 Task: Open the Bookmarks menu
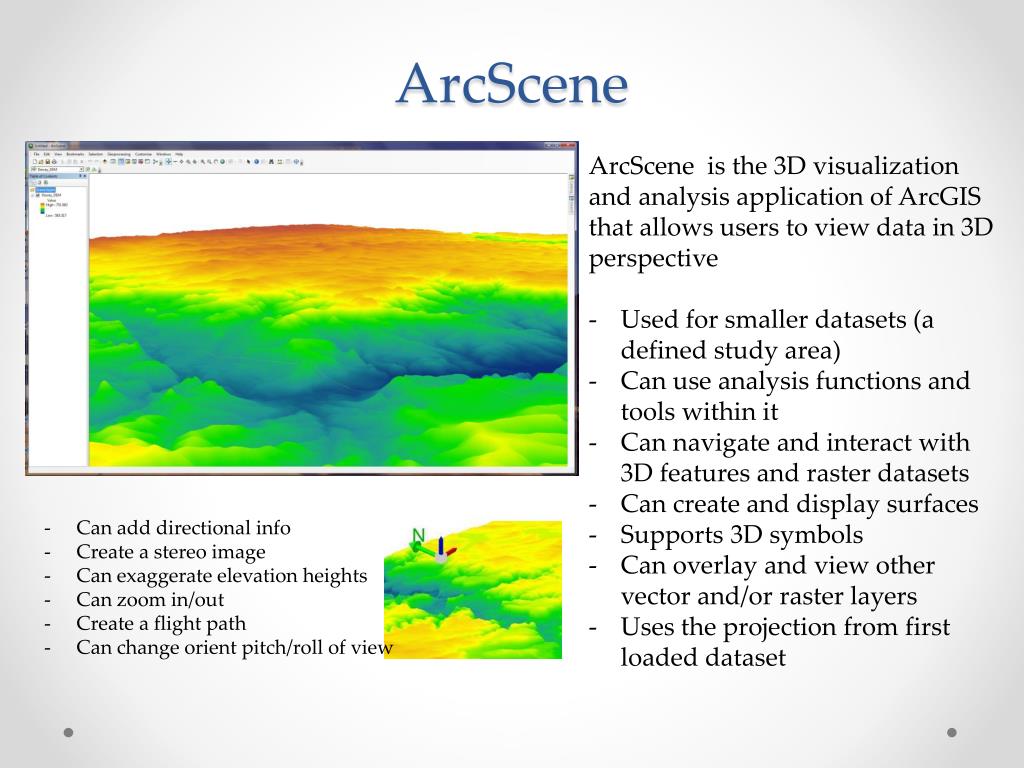[x=75, y=154]
